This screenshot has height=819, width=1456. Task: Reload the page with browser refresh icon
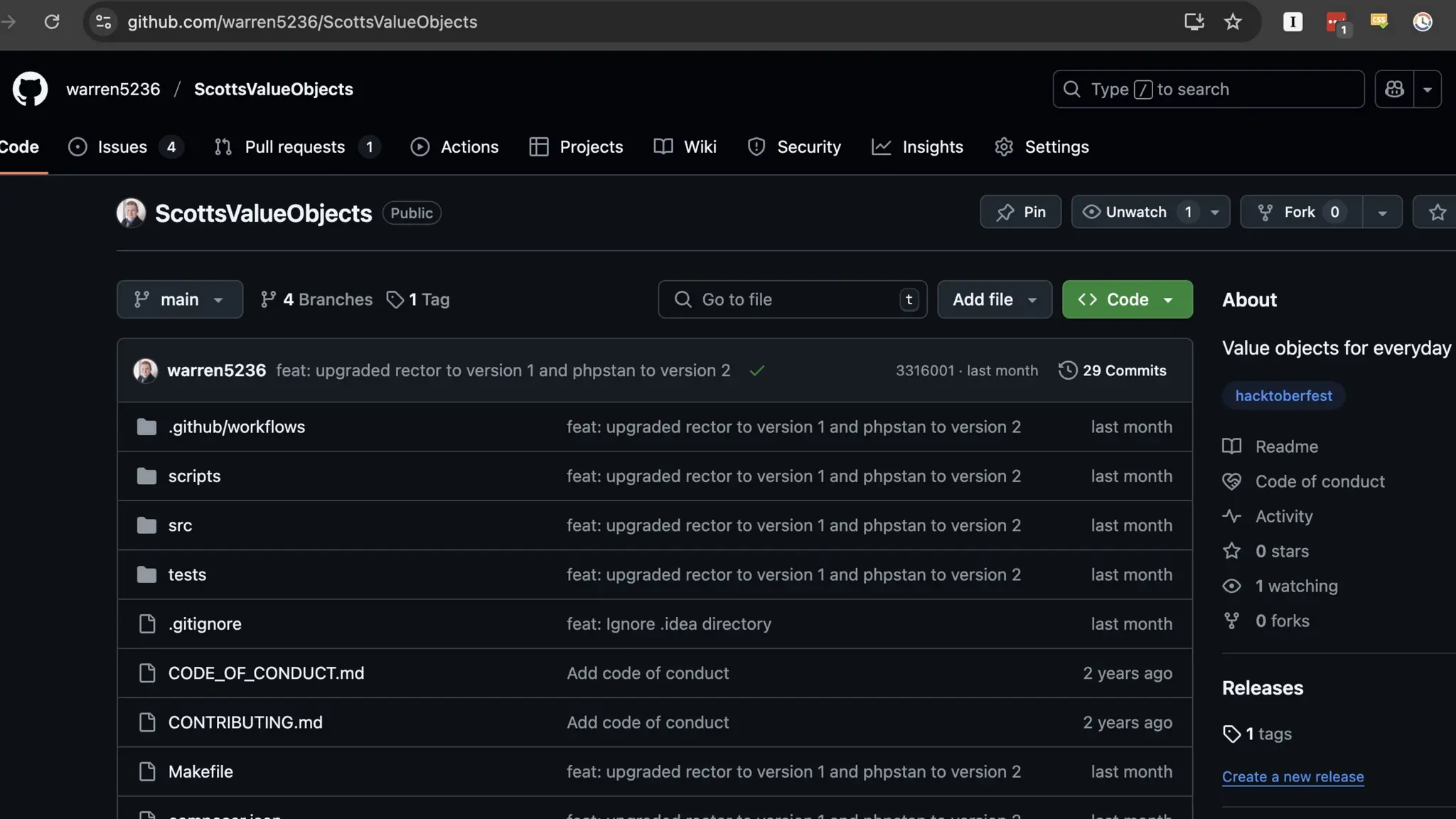tap(52, 22)
